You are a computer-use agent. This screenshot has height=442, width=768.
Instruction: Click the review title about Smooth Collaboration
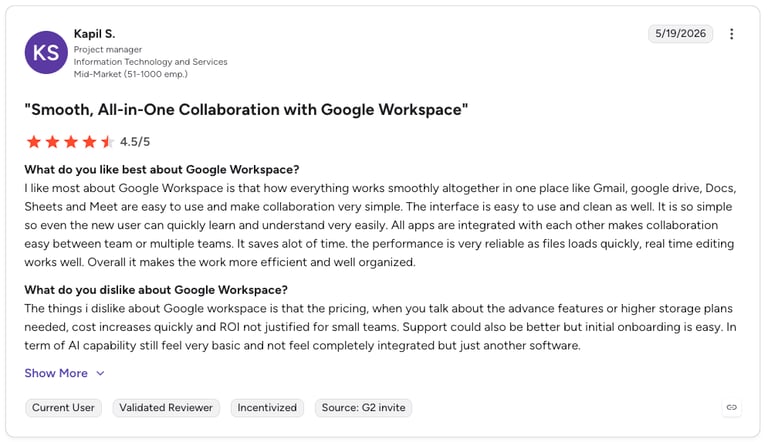pyautogui.click(x=246, y=109)
